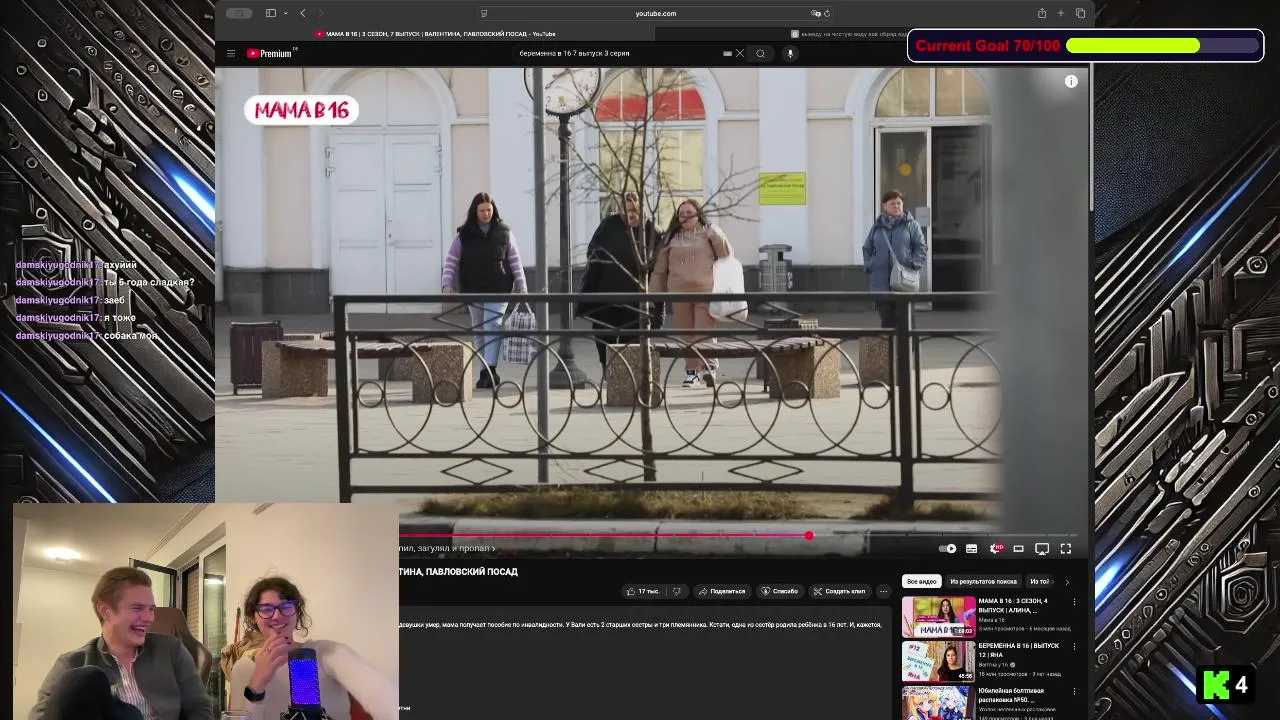Click chat message 'собака моя'
Screen dimensions: 1280x720
click(x=130, y=336)
